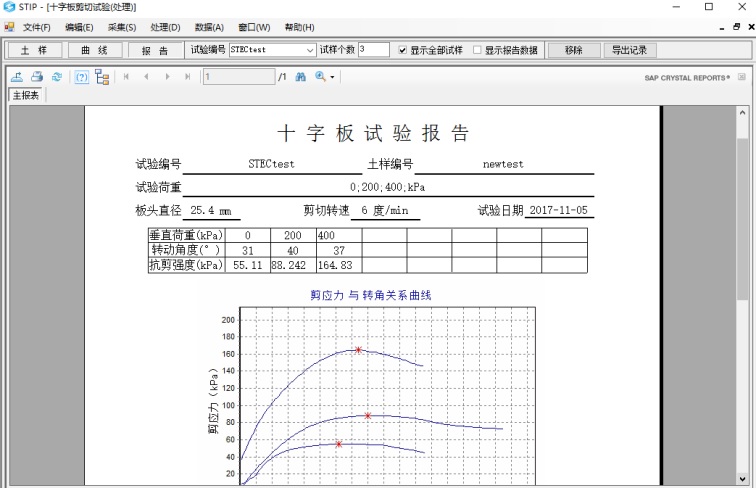Image resolution: width=756 pixels, height=488 pixels.
Task: Click the 曲线 button
Action: [x=95, y=49]
